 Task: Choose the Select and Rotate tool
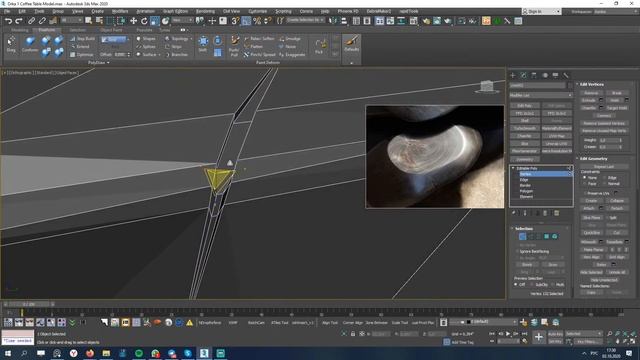(144, 21)
